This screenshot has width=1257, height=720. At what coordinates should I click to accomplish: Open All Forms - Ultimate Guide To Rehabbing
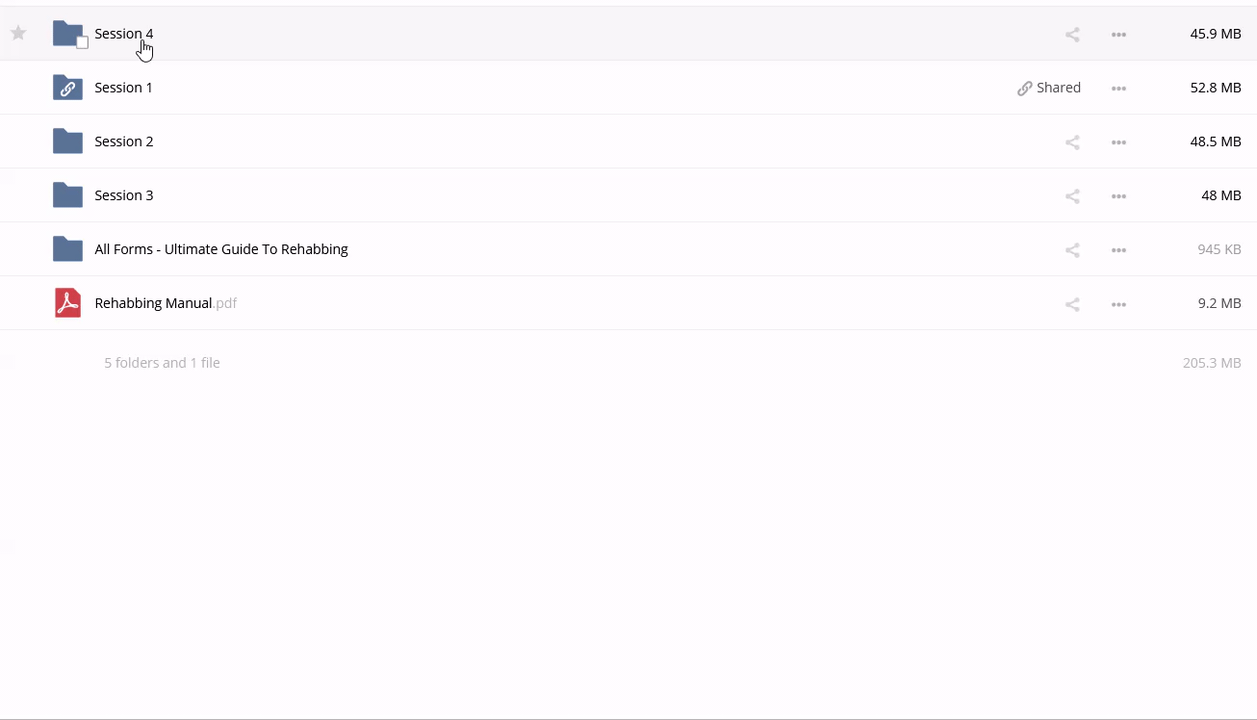[x=221, y=250]
